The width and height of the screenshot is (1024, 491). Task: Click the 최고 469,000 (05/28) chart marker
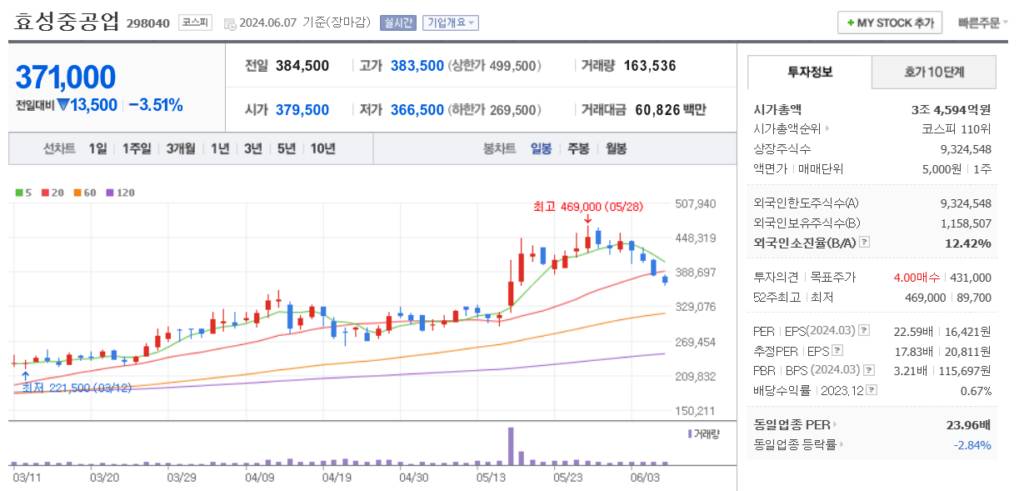point(588,207)
